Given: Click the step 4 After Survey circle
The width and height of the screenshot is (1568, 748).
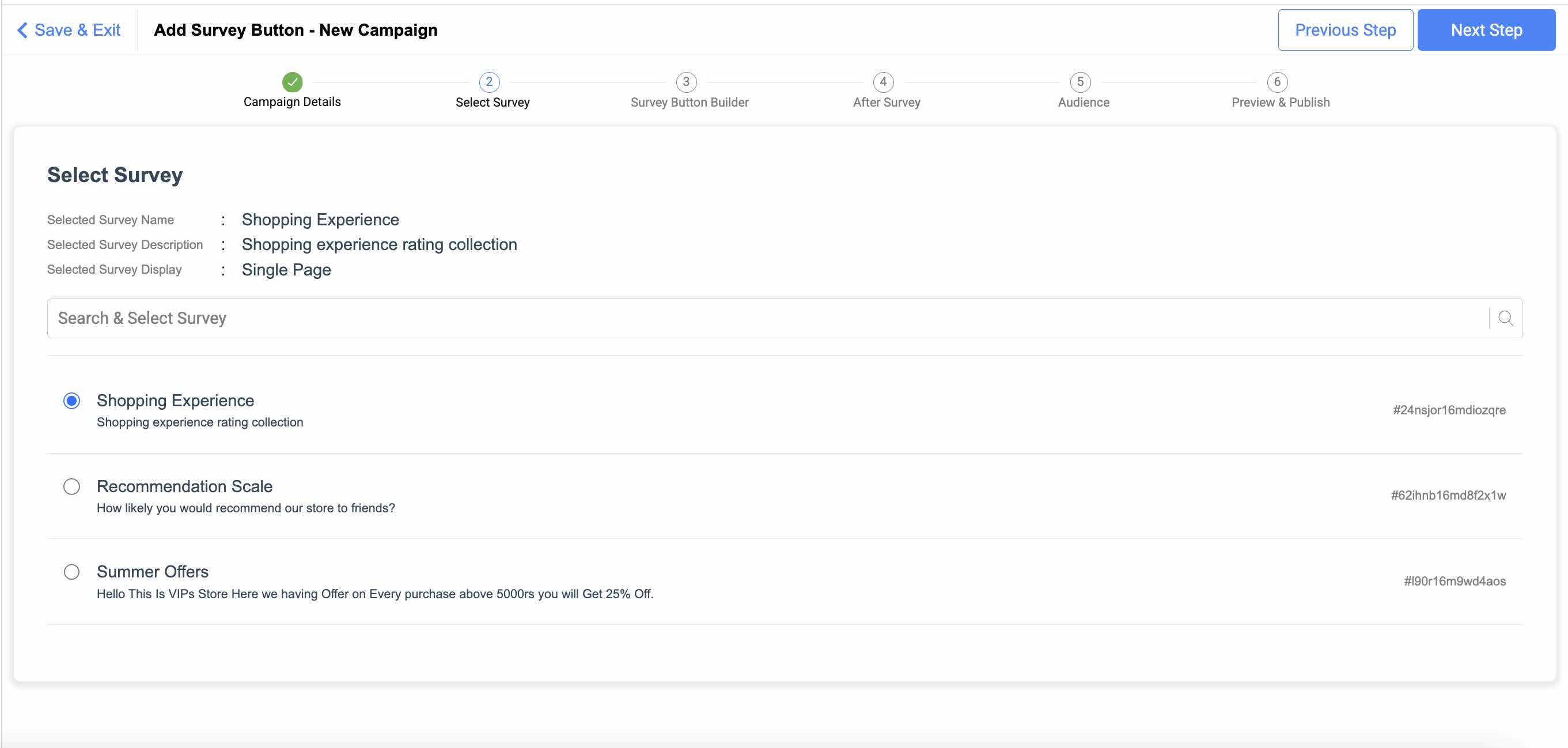Looking at the screenshot, I should click(x=883, y=82).
